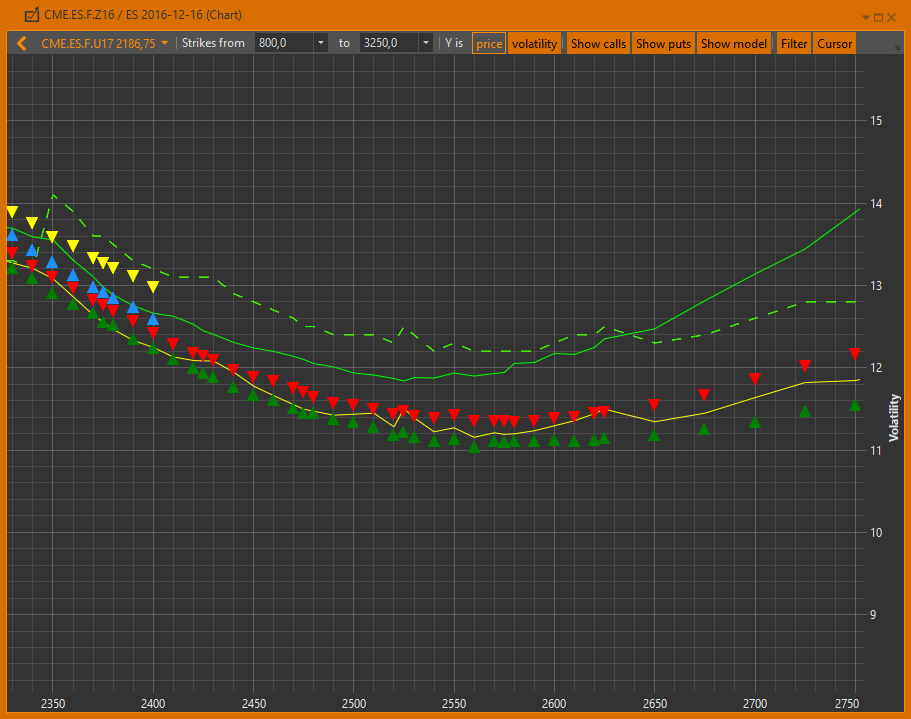
Task: Click the '2500' strike axis label
Action: (354, 703)
